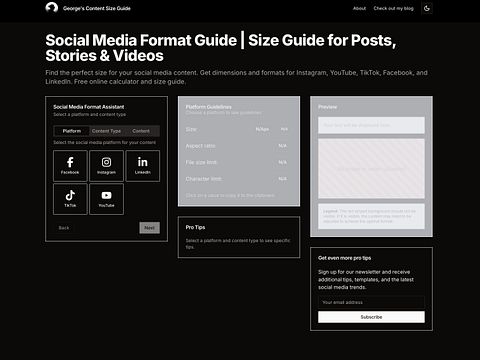
Task: Click the File size limit N/A value
Action: point(282,162)
